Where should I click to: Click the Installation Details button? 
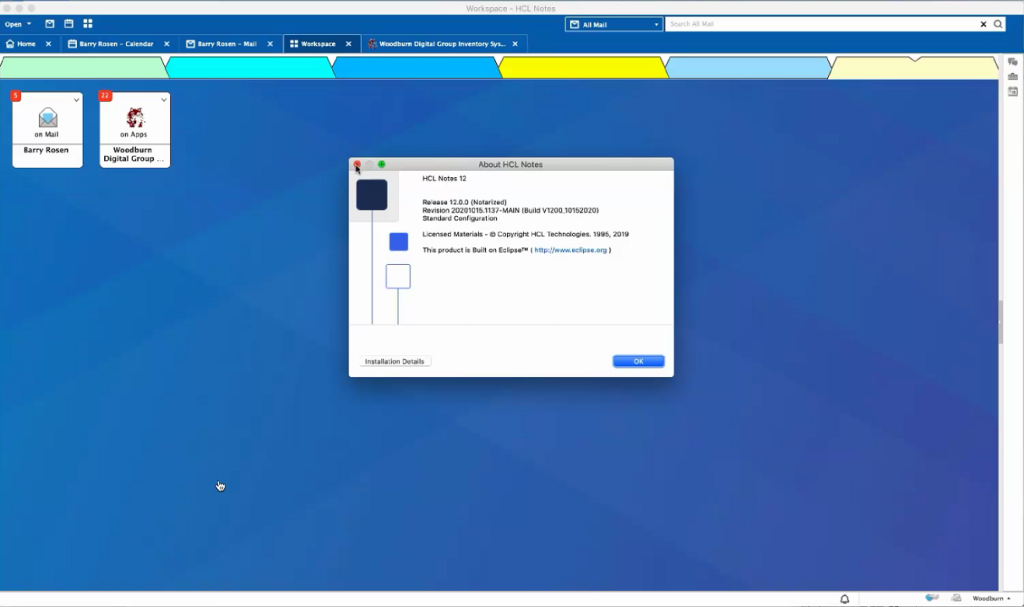394,361
